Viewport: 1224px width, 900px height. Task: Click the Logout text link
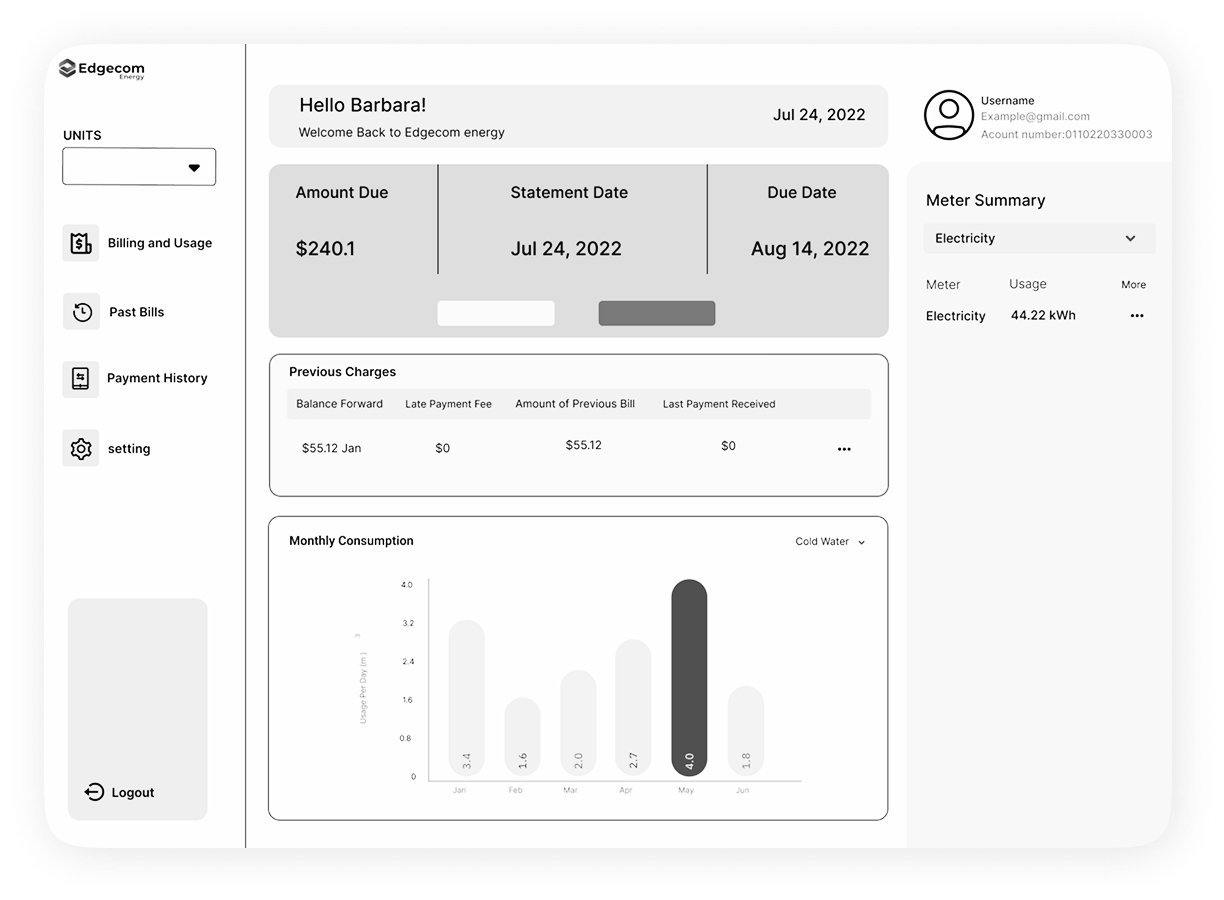(133, 793)
